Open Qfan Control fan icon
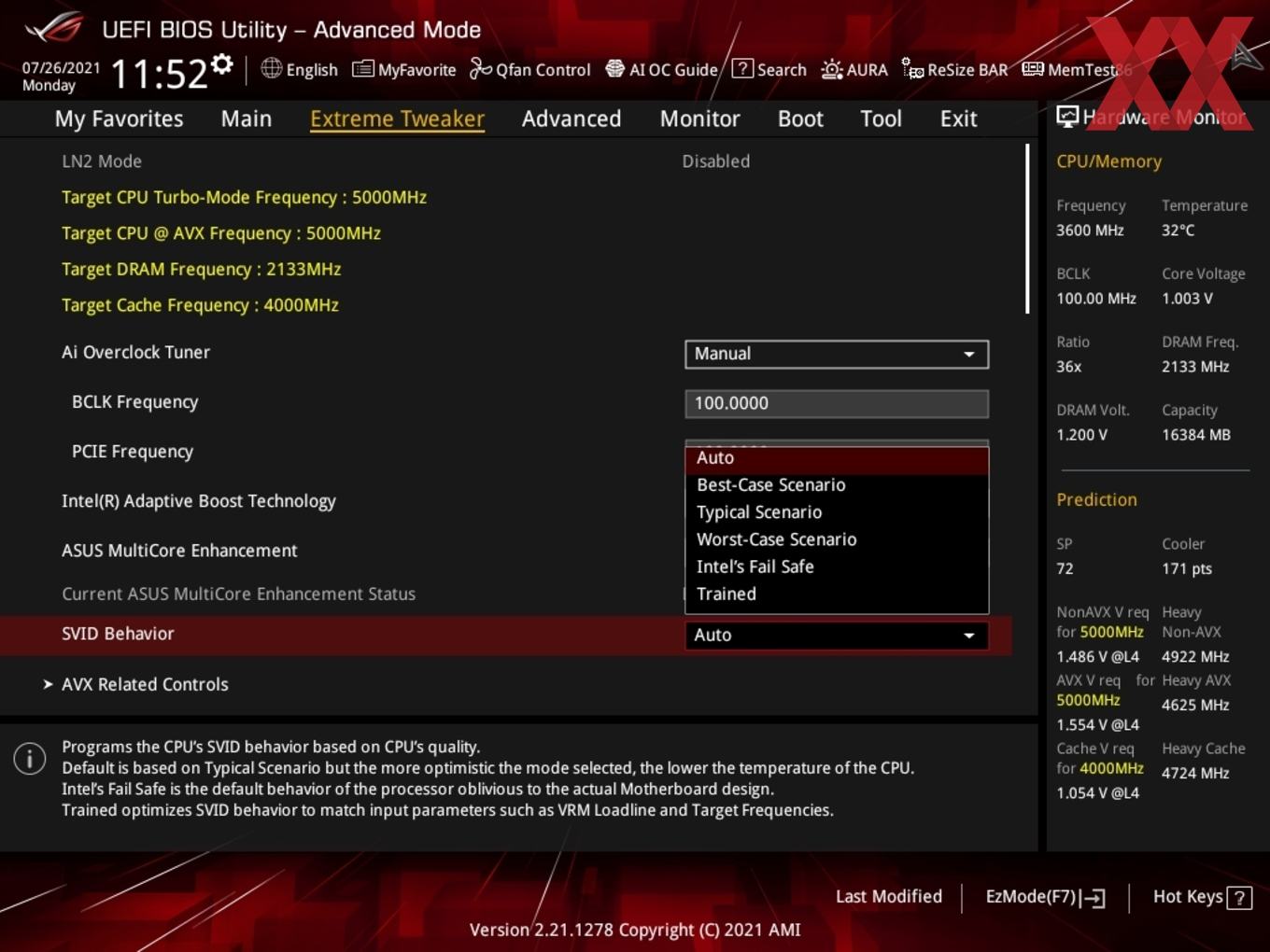This screenshot has width=1270, height=952. point(480,68)
